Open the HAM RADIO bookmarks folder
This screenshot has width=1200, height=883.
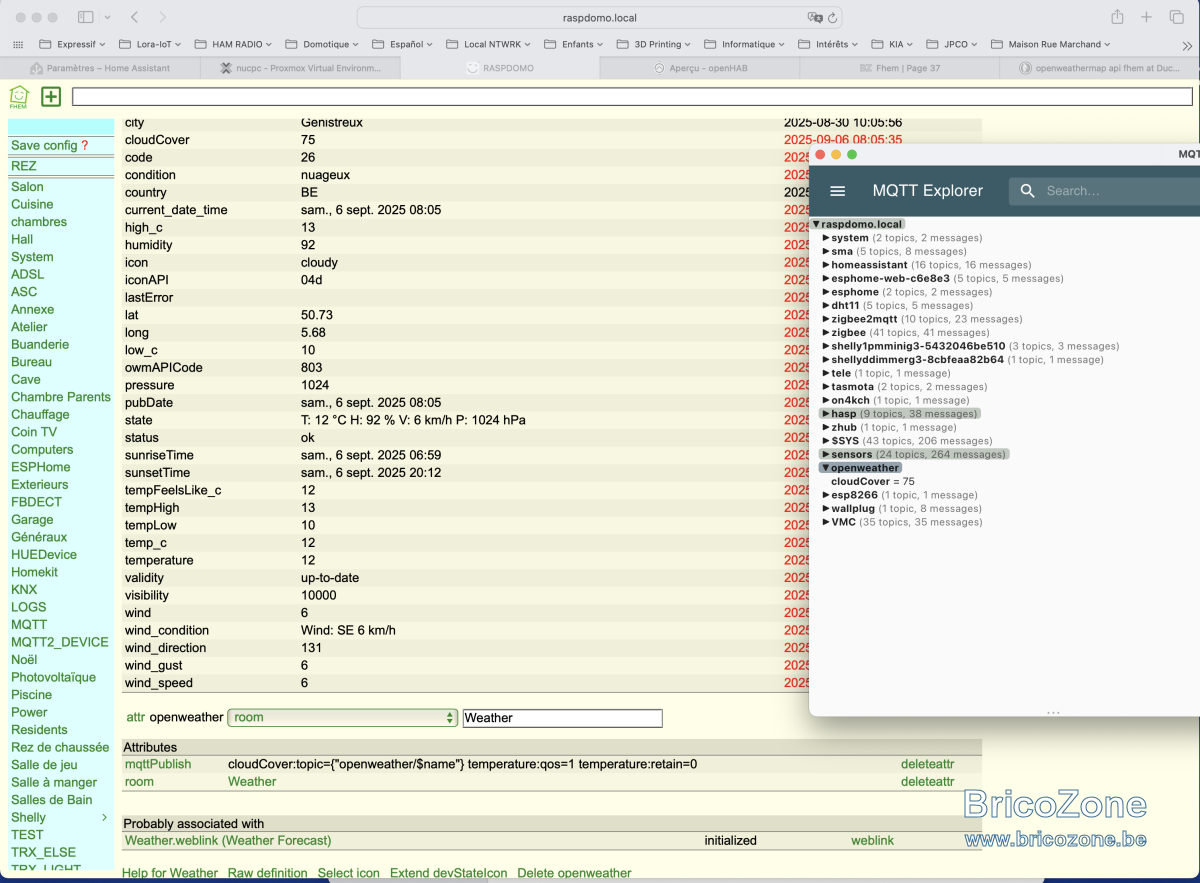pos(234,45)
